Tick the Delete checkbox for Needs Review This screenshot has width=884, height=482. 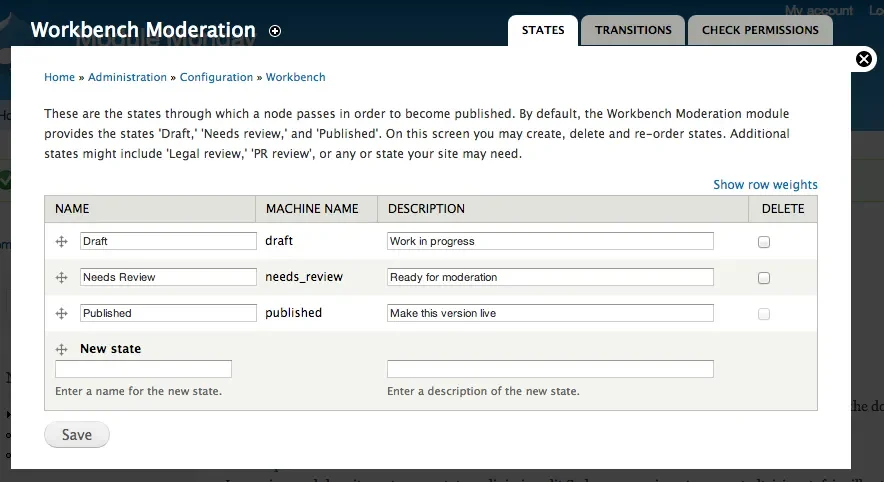(764, 278)
